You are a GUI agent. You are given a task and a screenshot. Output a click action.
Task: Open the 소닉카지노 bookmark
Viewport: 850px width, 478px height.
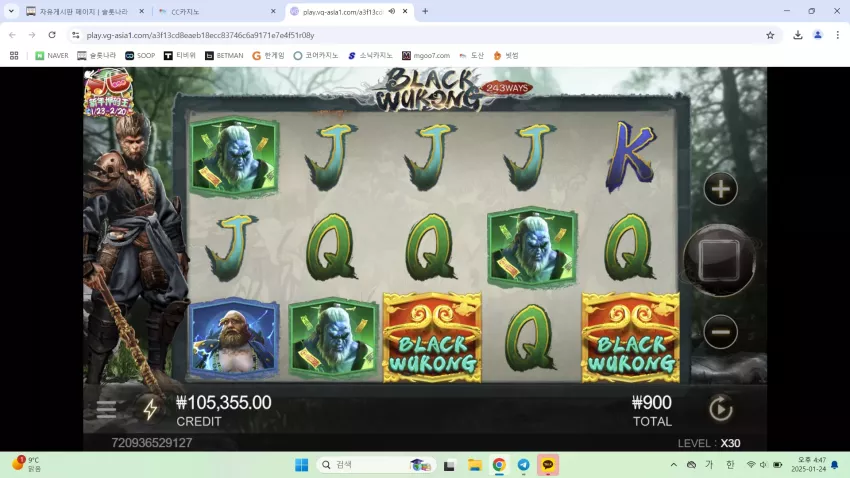point(370,55)
